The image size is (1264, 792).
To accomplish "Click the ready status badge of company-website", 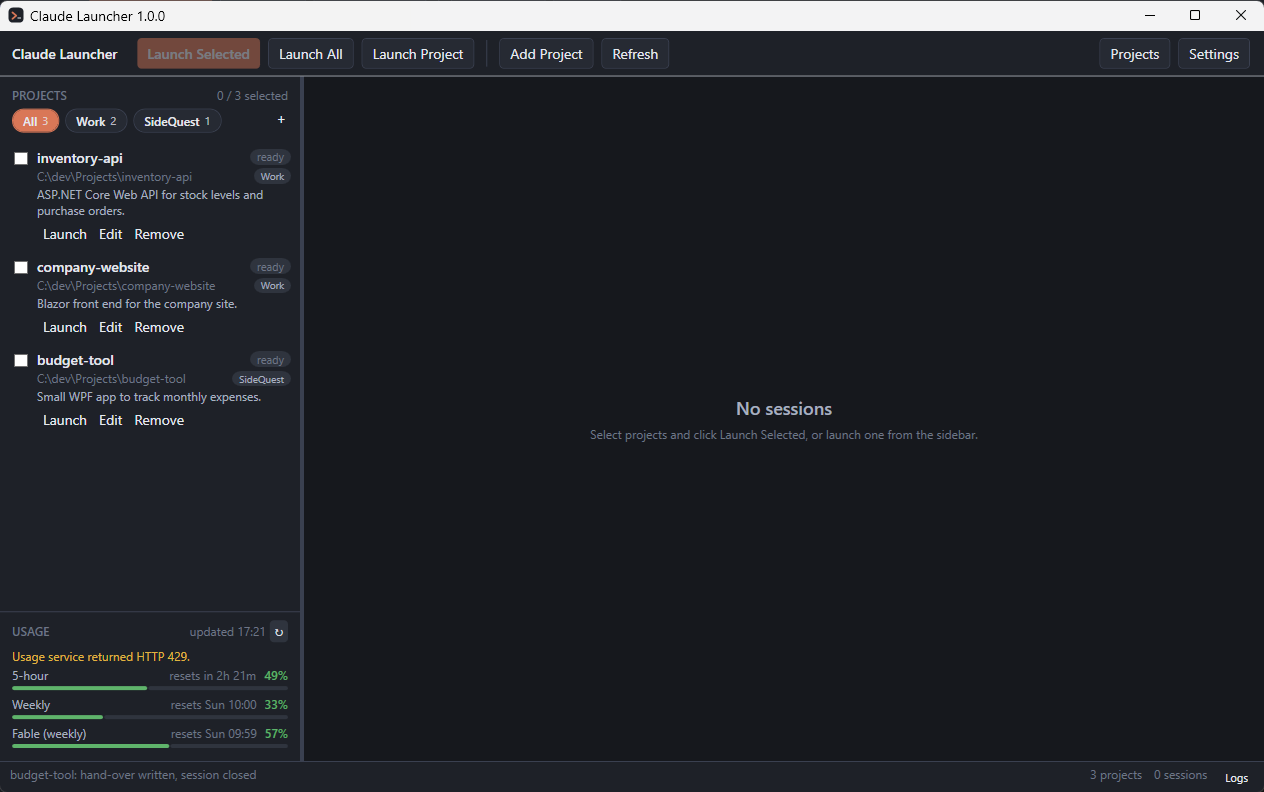I will (x=270, y=267).
